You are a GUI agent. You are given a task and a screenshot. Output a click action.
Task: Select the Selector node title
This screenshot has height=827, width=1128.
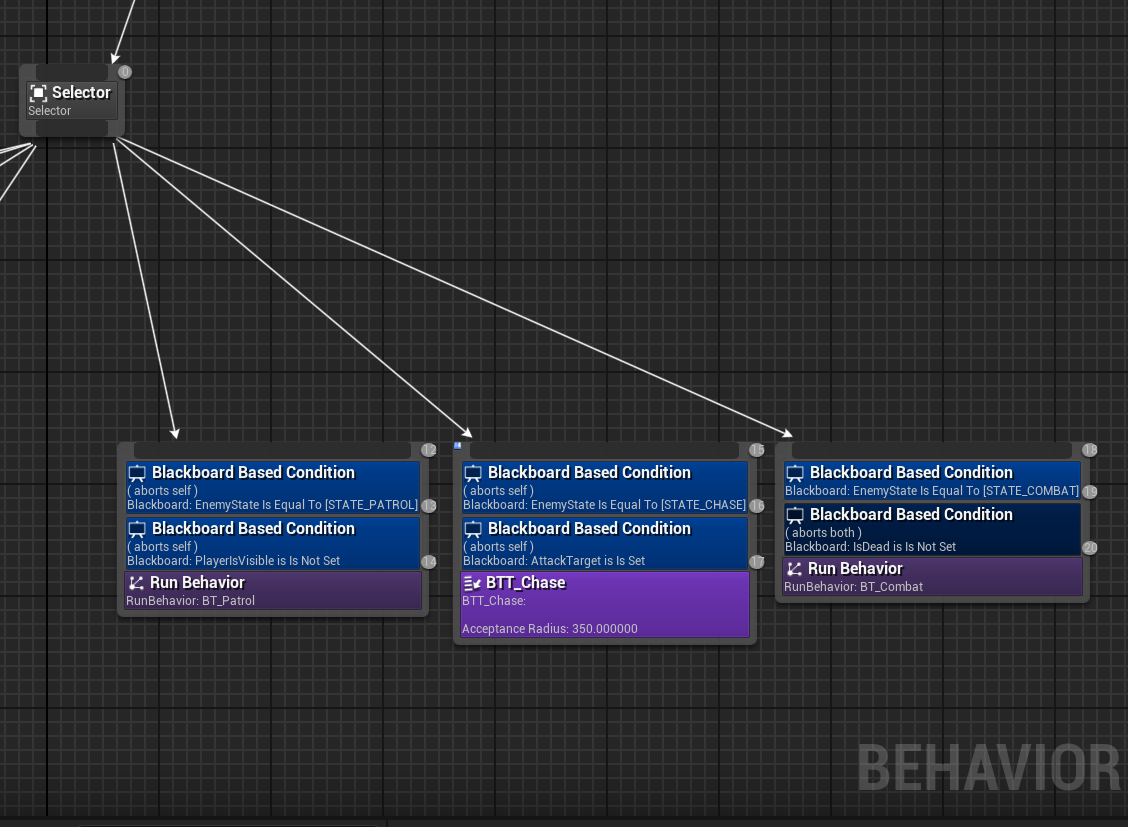tap(81, 93)
